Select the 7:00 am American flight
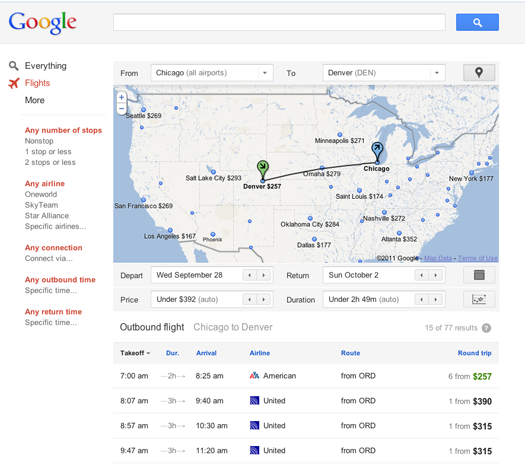Screen dimensions: 525x468 [x=306, y=376]
